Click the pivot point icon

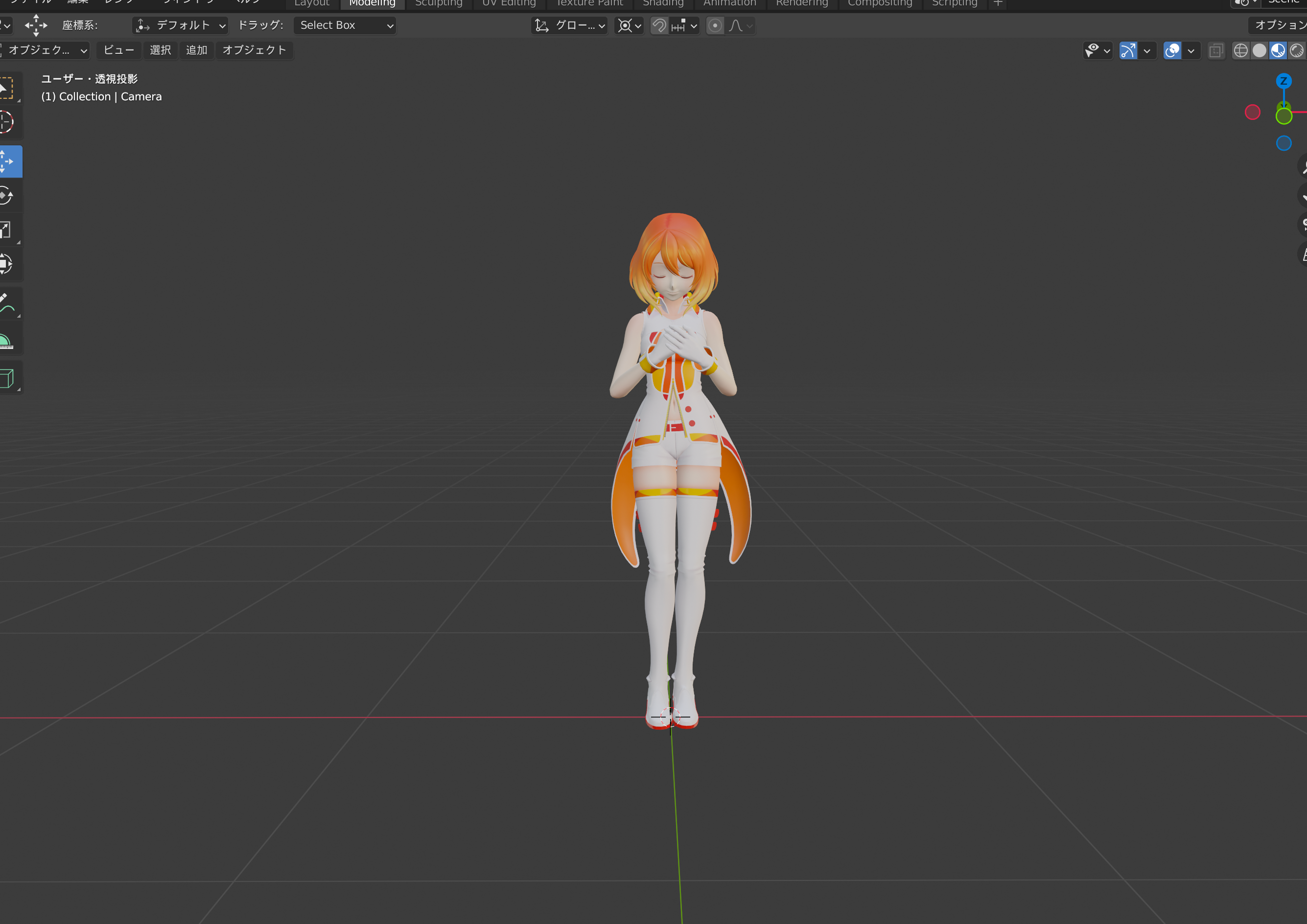pos(625,25)
